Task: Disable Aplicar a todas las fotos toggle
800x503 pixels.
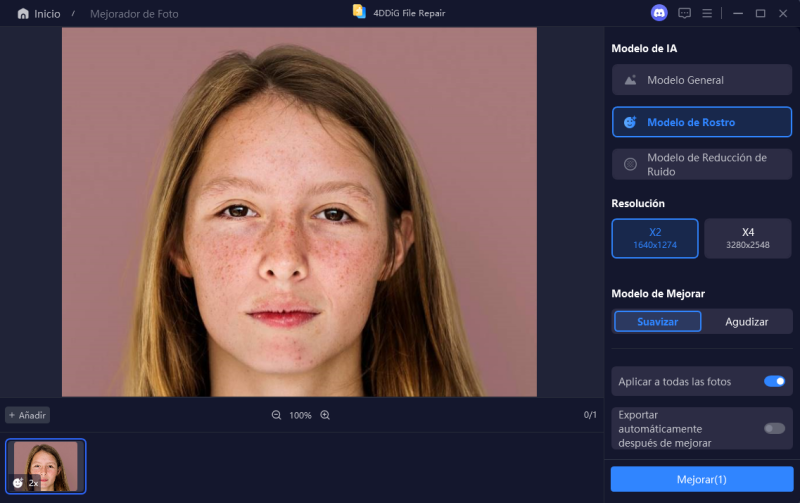Action: pyautogui.click(x=774, y=381)
